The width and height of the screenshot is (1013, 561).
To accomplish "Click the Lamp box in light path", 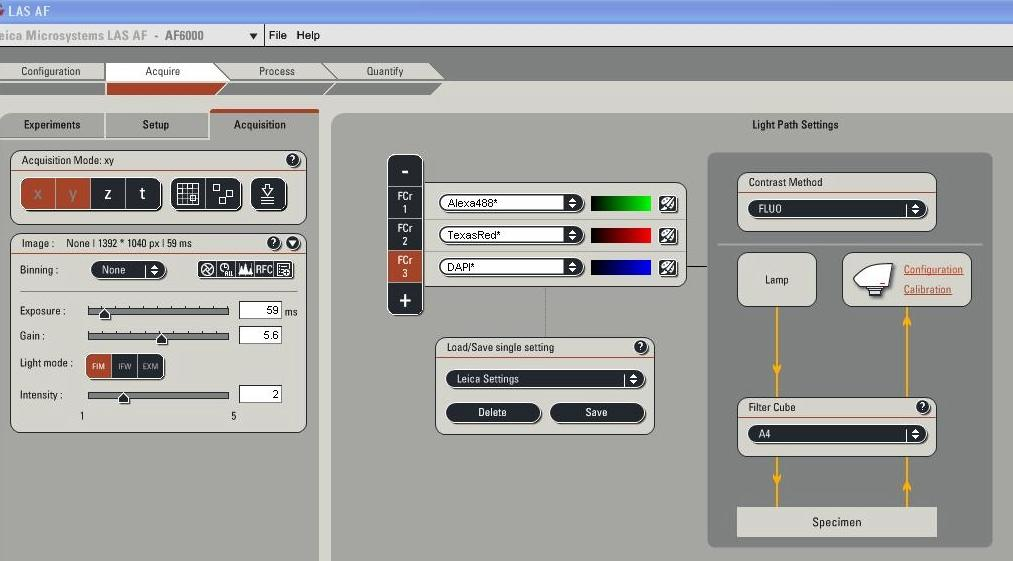I will click(777, 280).
